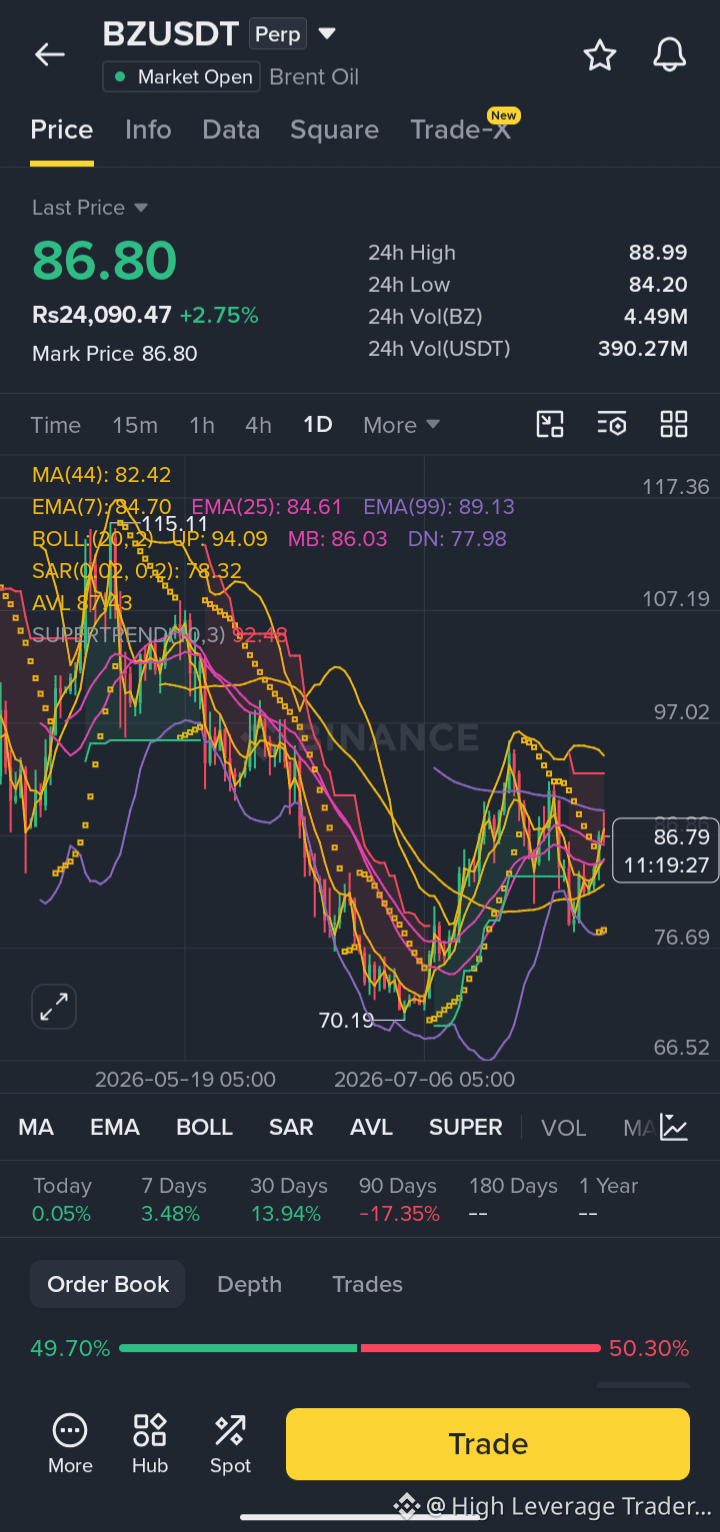Switch to the Square tab
The image size is (720, 1532).
pyautogui.click(x=334, y=130)
